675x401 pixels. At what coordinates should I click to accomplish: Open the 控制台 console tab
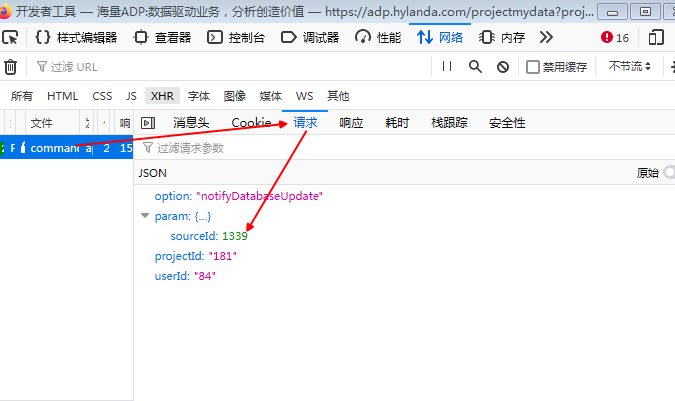232,38
